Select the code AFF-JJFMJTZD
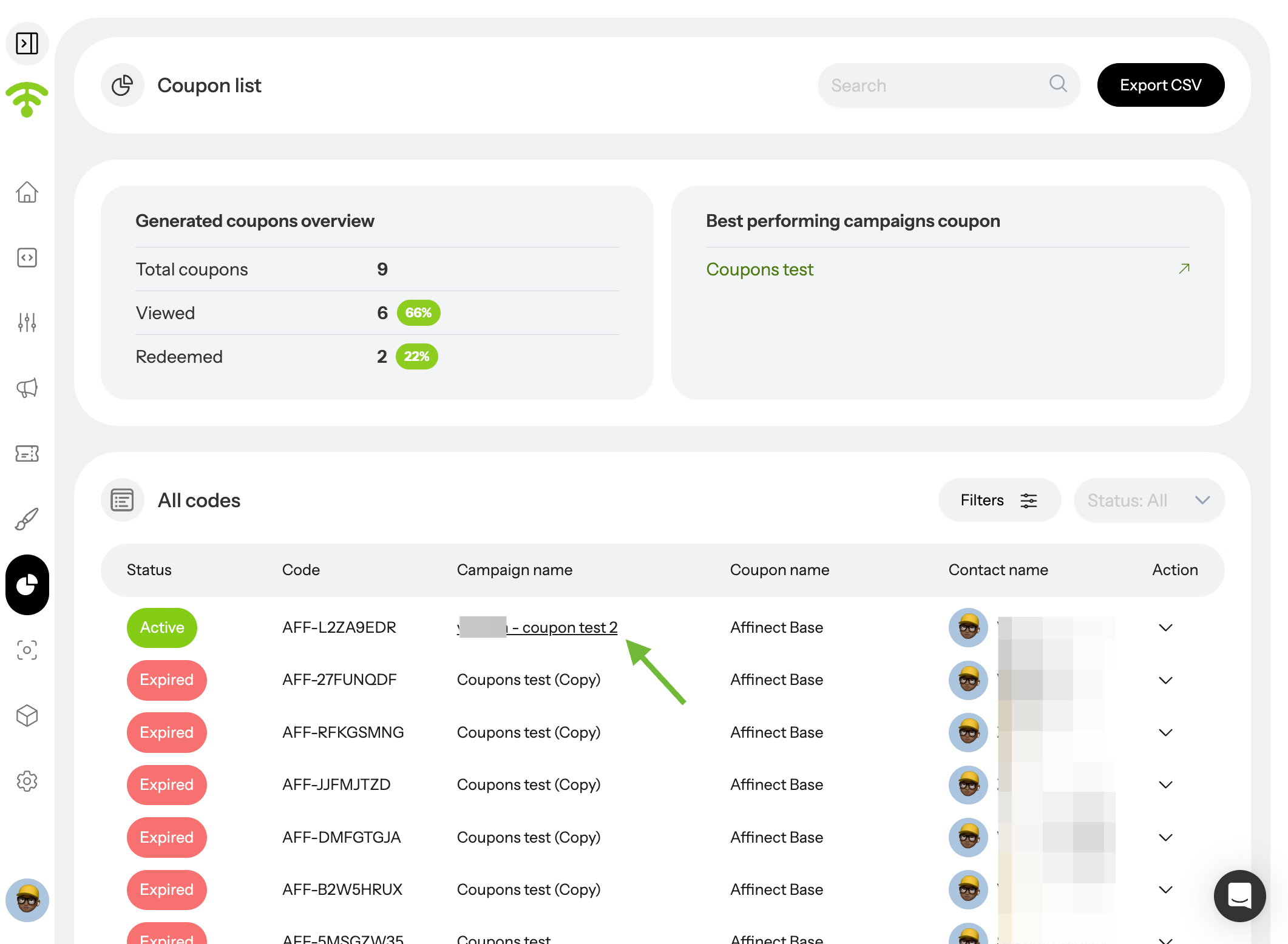Screen dimensions: 1288x944 click(x=336, y=785)
